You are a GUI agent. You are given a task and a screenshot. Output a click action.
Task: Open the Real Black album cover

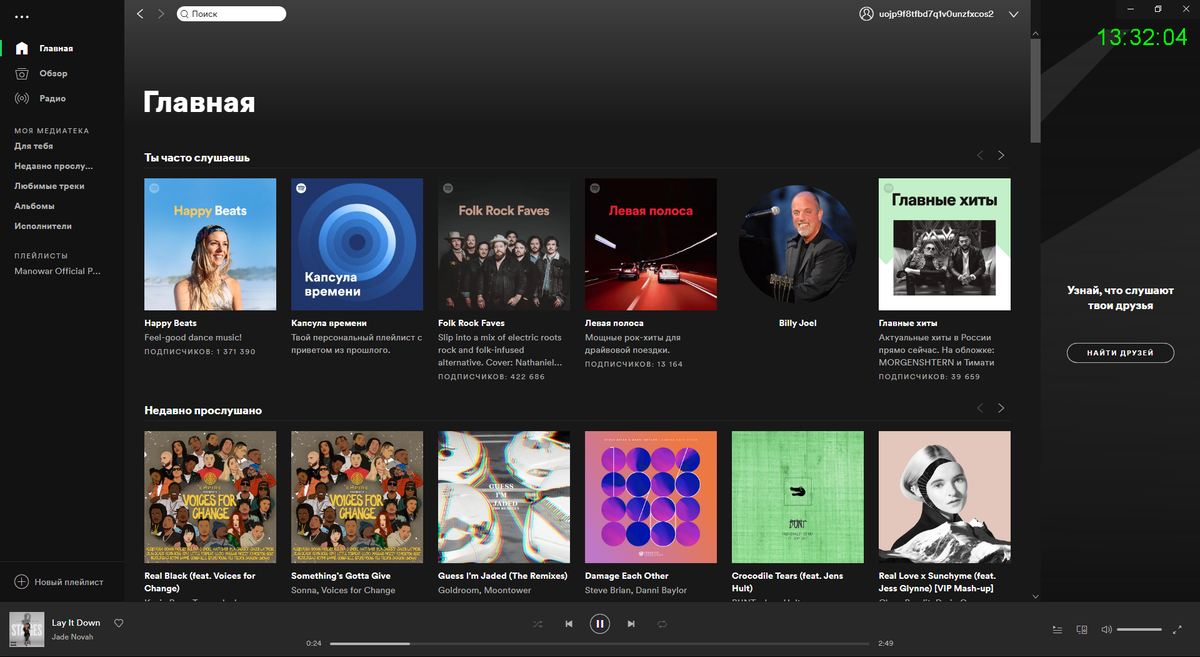pyautogui.click(x=210, y=497)
